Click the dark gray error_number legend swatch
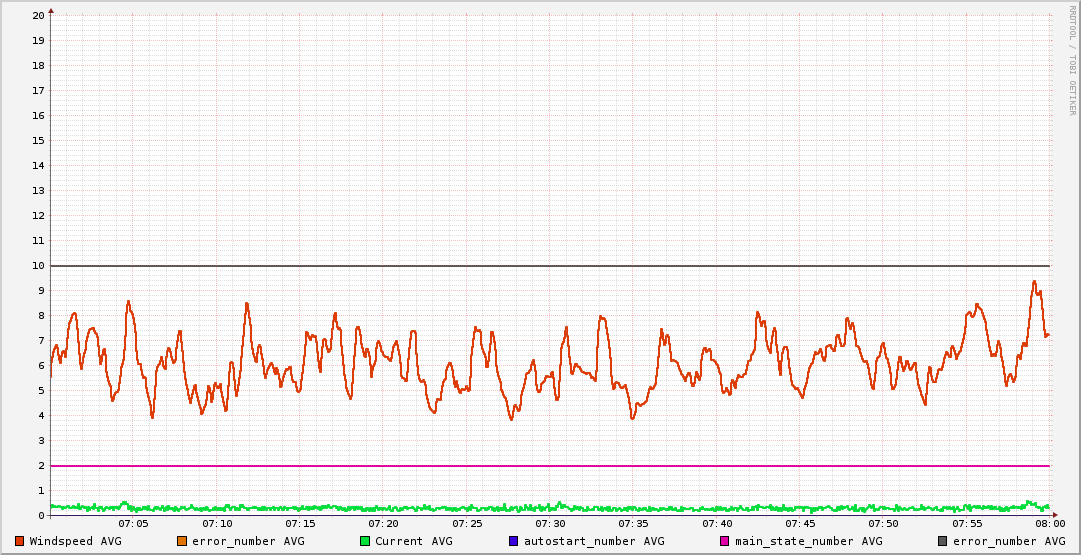 coord(942,542)
